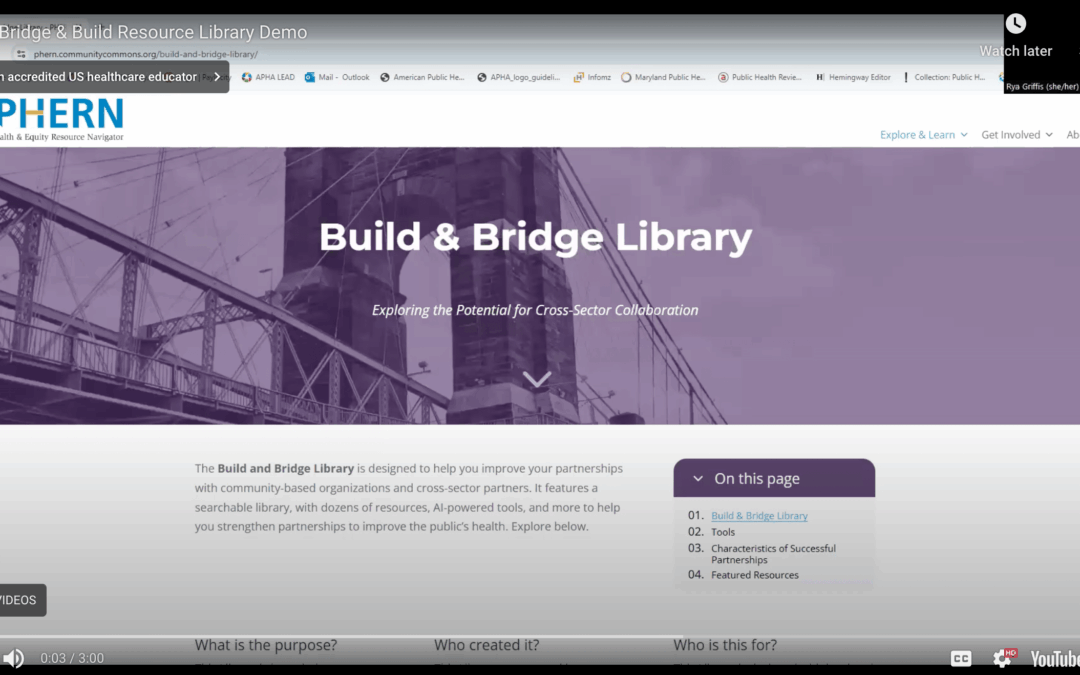Open the Build & Bridge Library page link
Viewport: 1080px width, 675px height.
758,515
